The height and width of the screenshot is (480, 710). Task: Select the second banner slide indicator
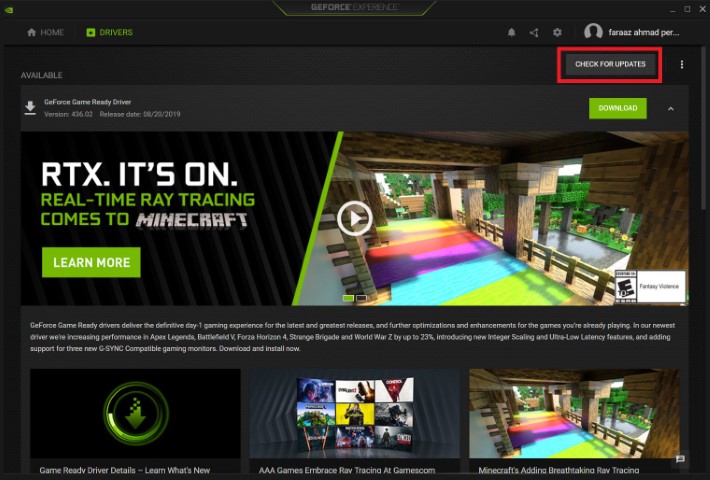click(361, 298)
